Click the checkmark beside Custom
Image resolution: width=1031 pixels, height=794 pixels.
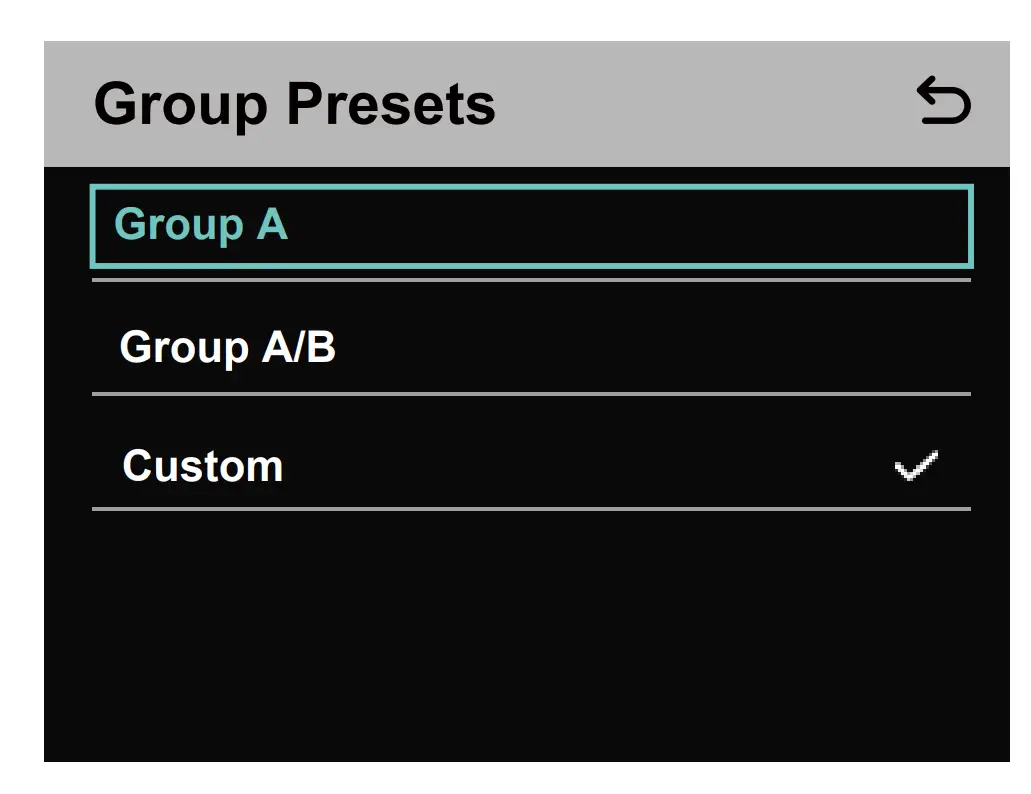(x=916, y=466)
